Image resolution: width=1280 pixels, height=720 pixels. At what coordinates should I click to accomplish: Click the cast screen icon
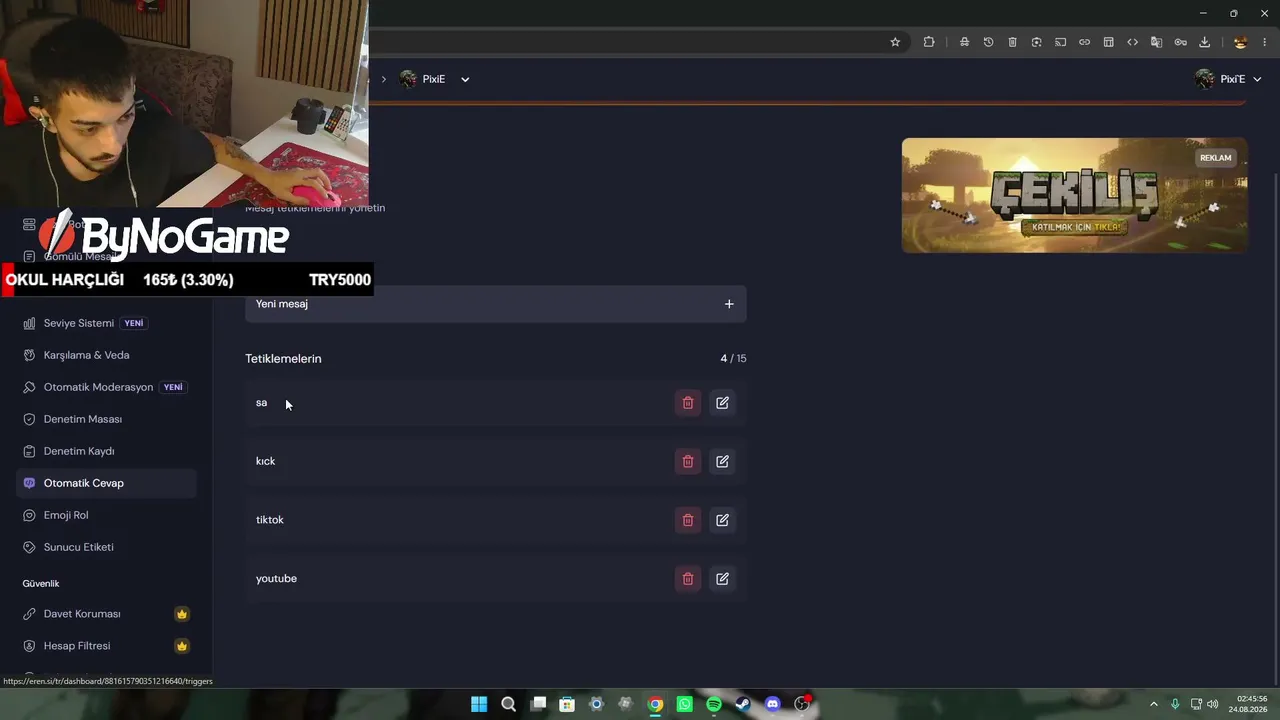(1060, 42)
